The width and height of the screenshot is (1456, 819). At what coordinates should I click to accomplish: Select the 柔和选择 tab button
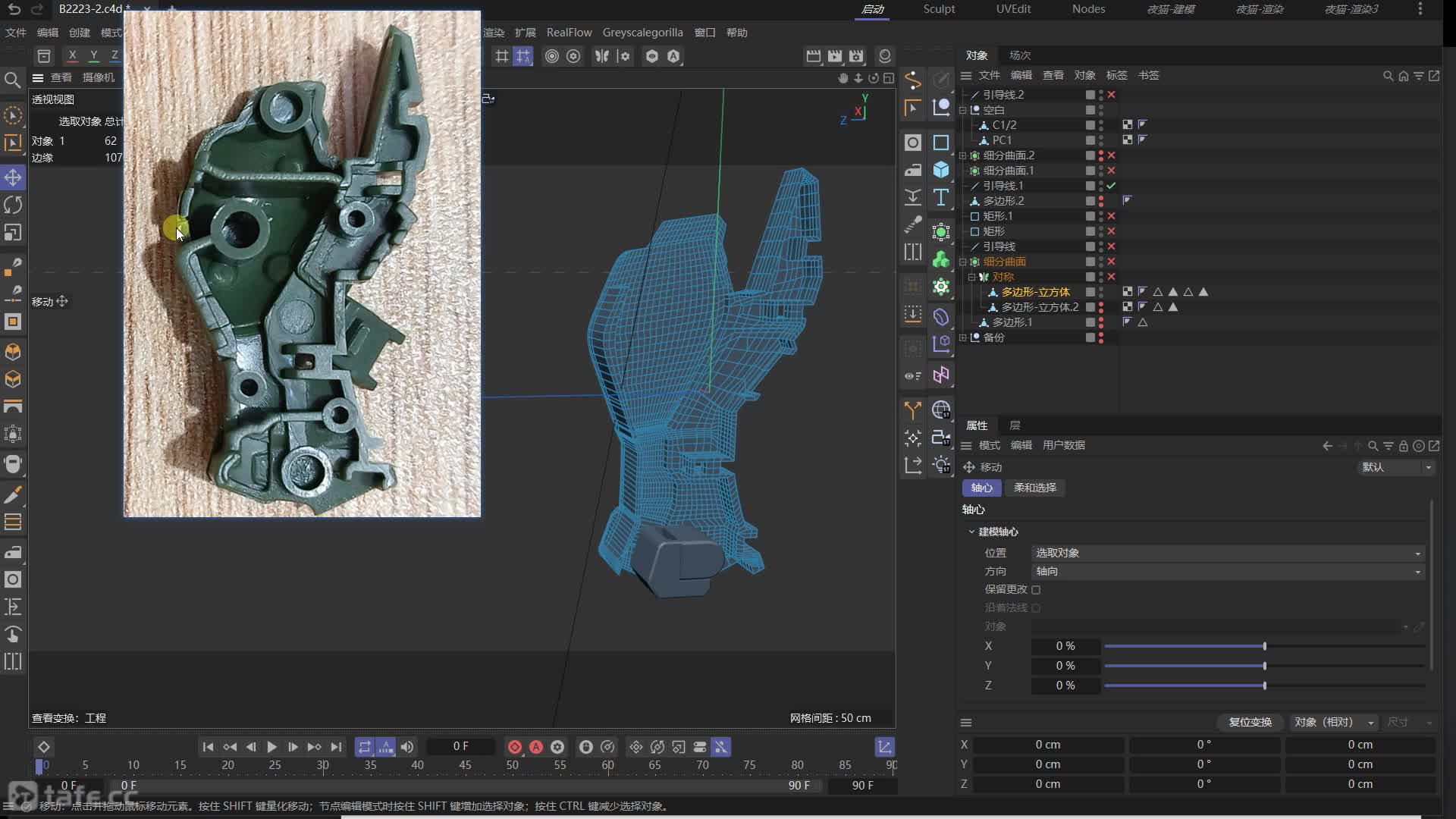(x=1034, y=488)
